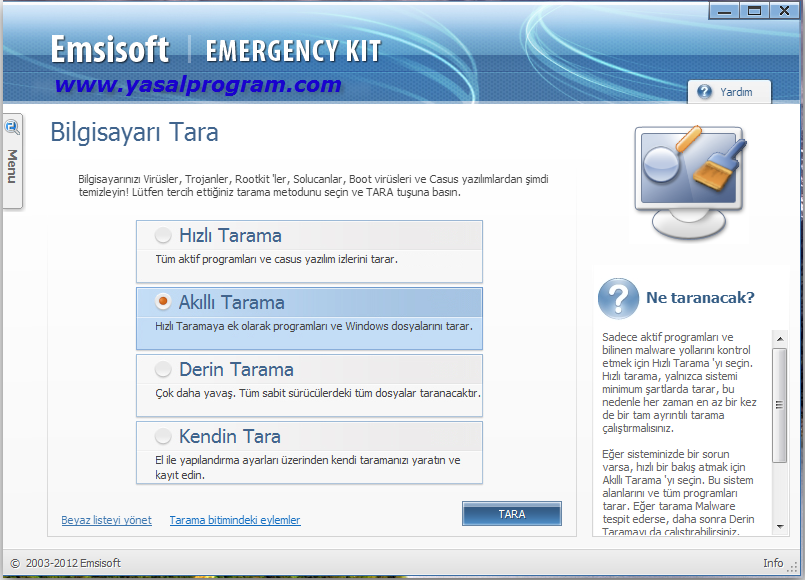The width and height of the screenshot is (805, 580).
Task: Click the Yardım help question mark icon
Action: coord(704,92)
